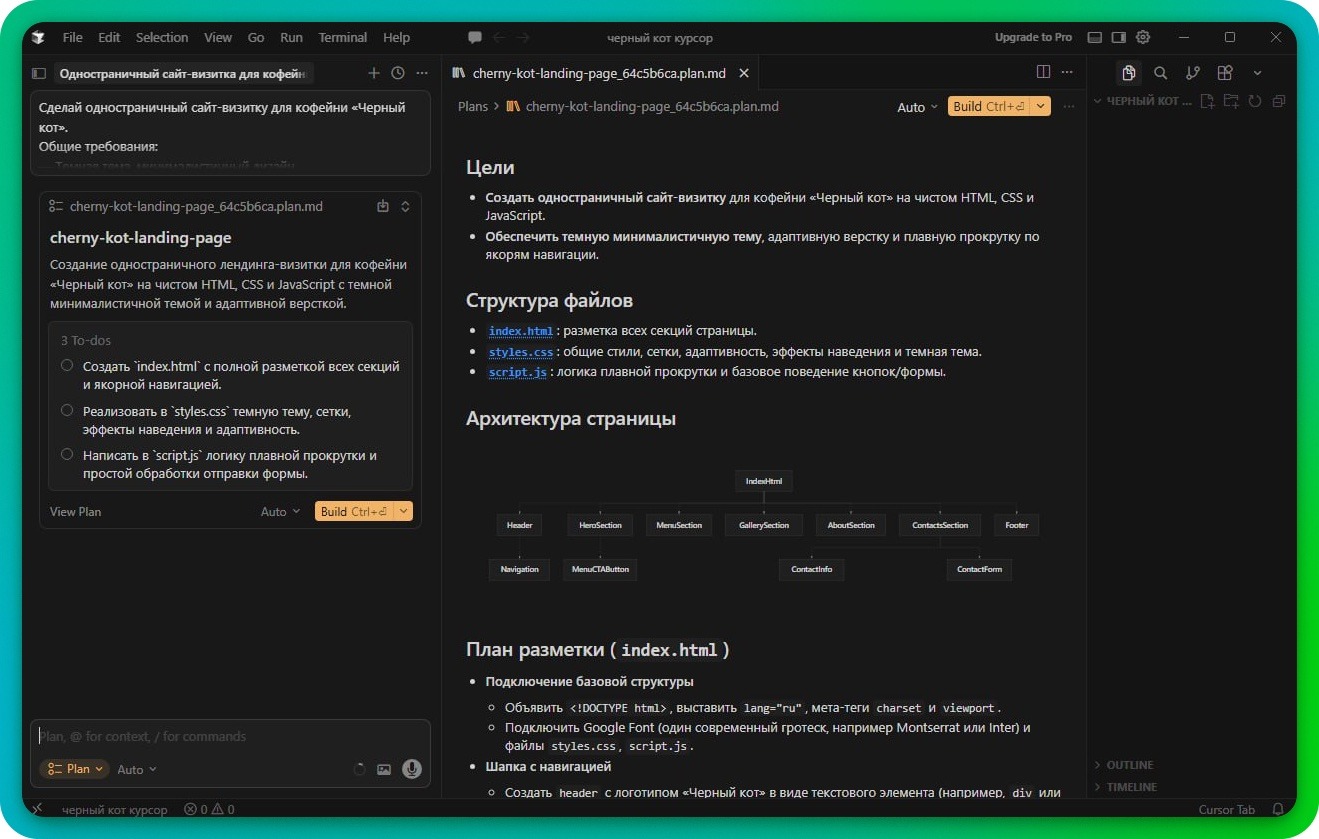Viewport: 1319px width, 839px height.
Task: Open the File menu
Action: [x=72, y=37]
